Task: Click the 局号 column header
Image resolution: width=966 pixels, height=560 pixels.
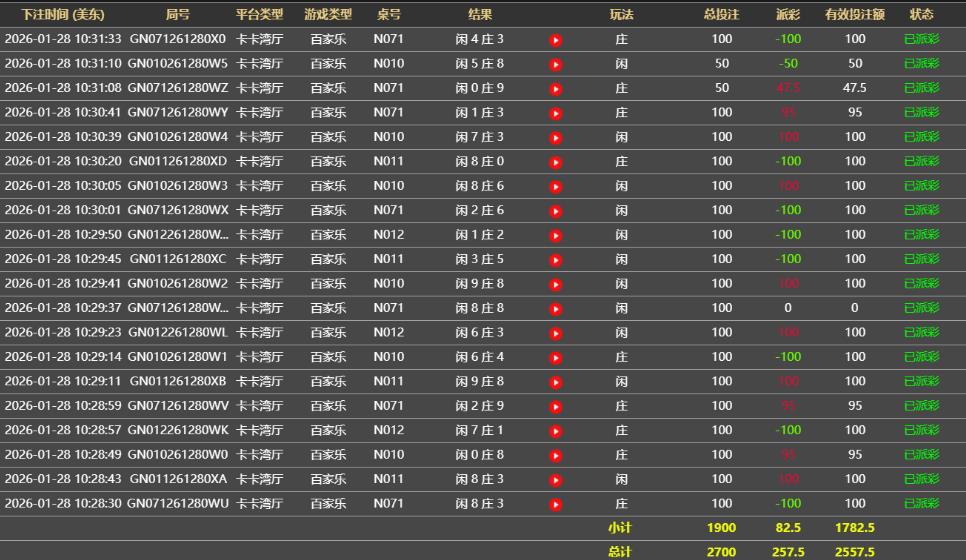Action: point(177,15)
